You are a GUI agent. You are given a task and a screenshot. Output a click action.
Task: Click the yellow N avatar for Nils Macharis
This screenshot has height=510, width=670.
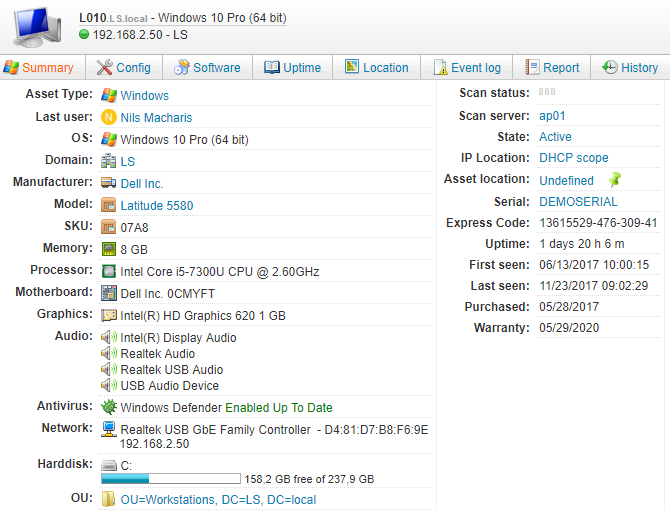(x=109, y=117)
